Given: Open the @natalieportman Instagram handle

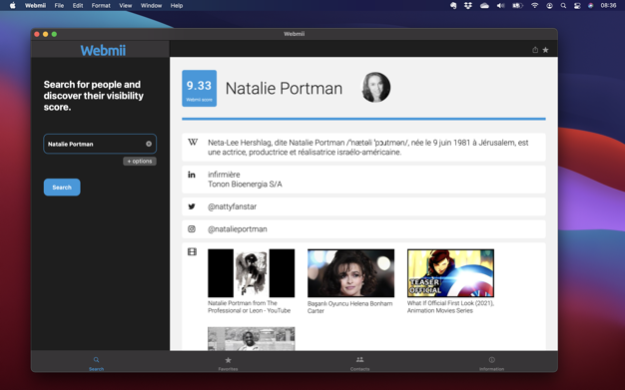Looking at the screenshot, I should 237,229.
